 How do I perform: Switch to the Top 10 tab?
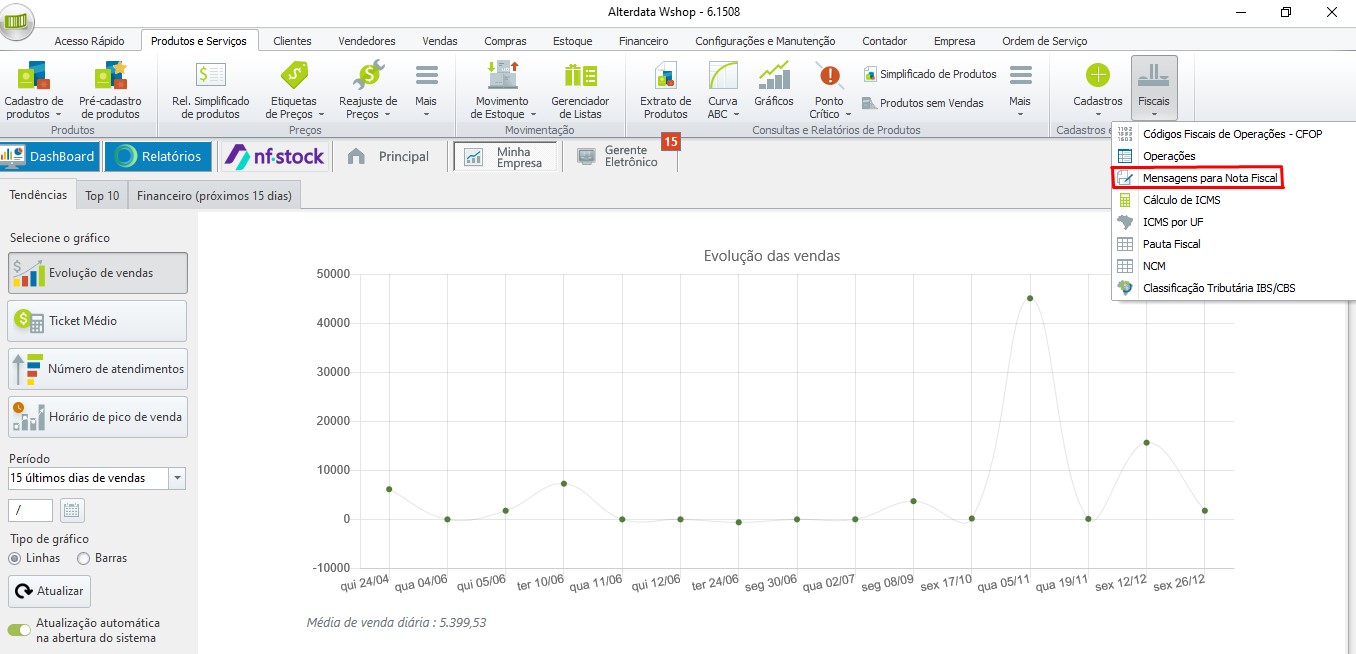coord(102,196)
